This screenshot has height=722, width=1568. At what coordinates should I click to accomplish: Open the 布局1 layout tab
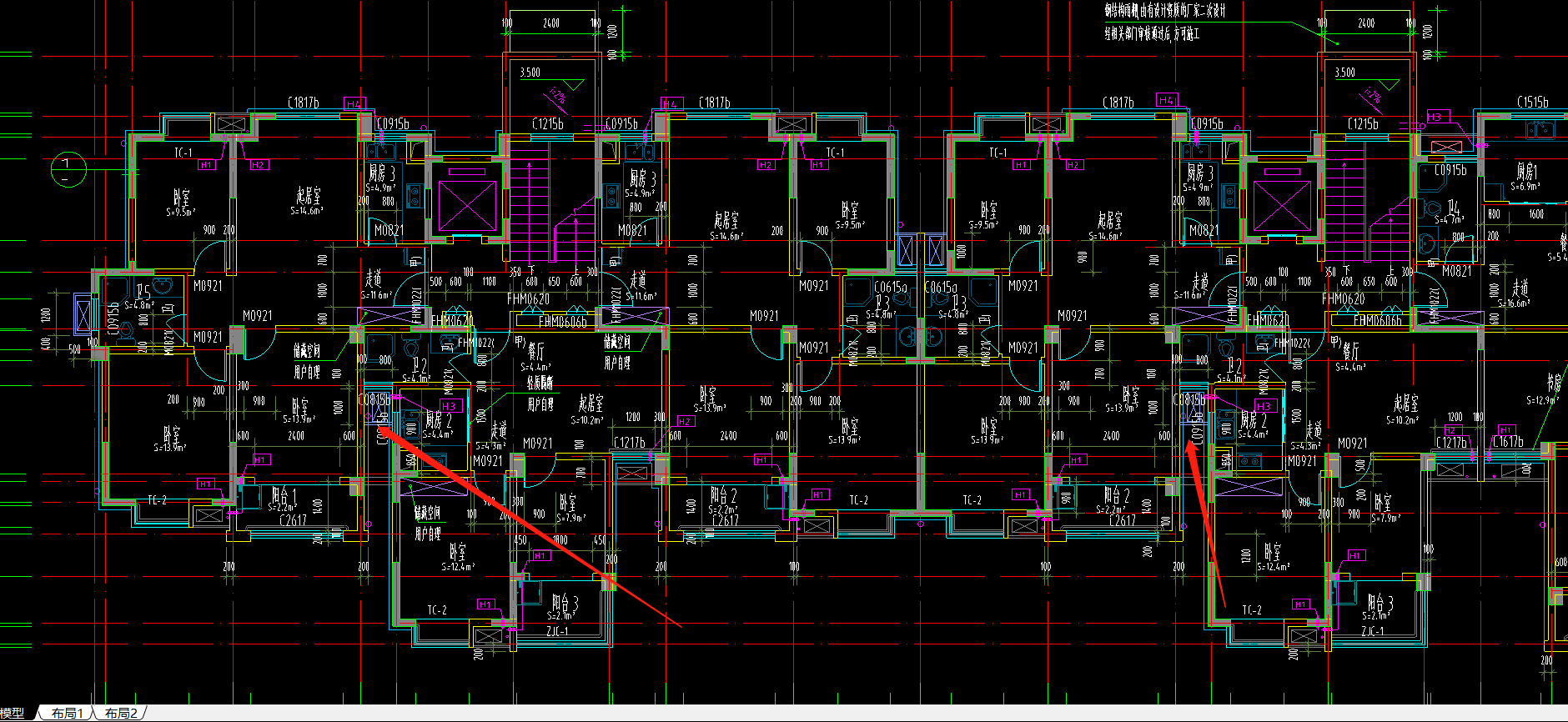pos(68,714)
